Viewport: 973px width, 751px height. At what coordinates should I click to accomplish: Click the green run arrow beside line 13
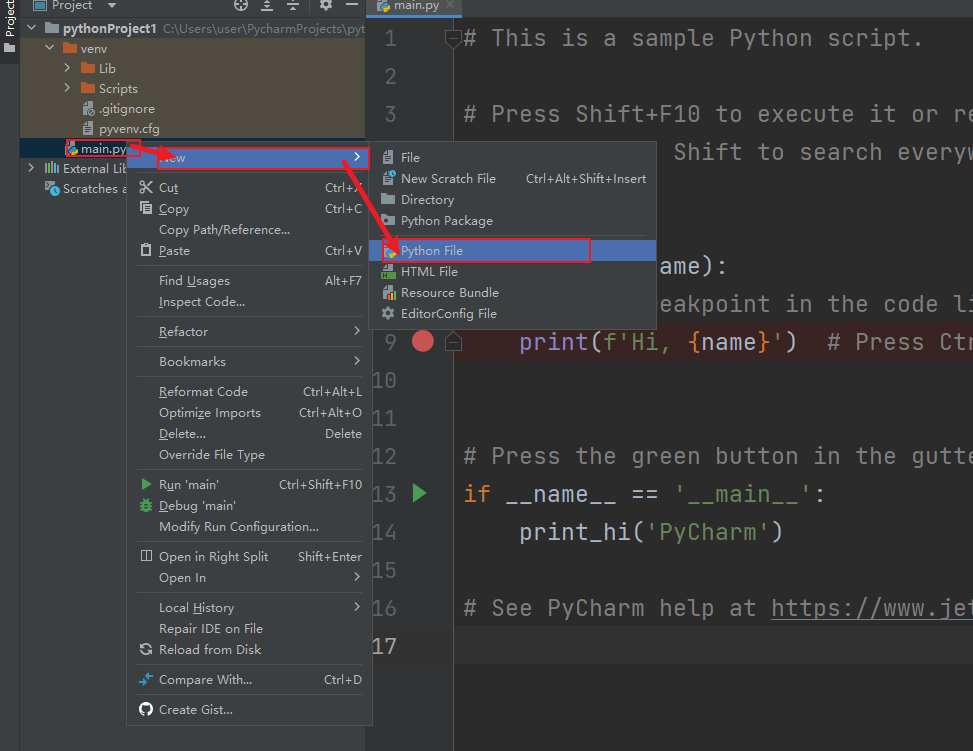419,493
